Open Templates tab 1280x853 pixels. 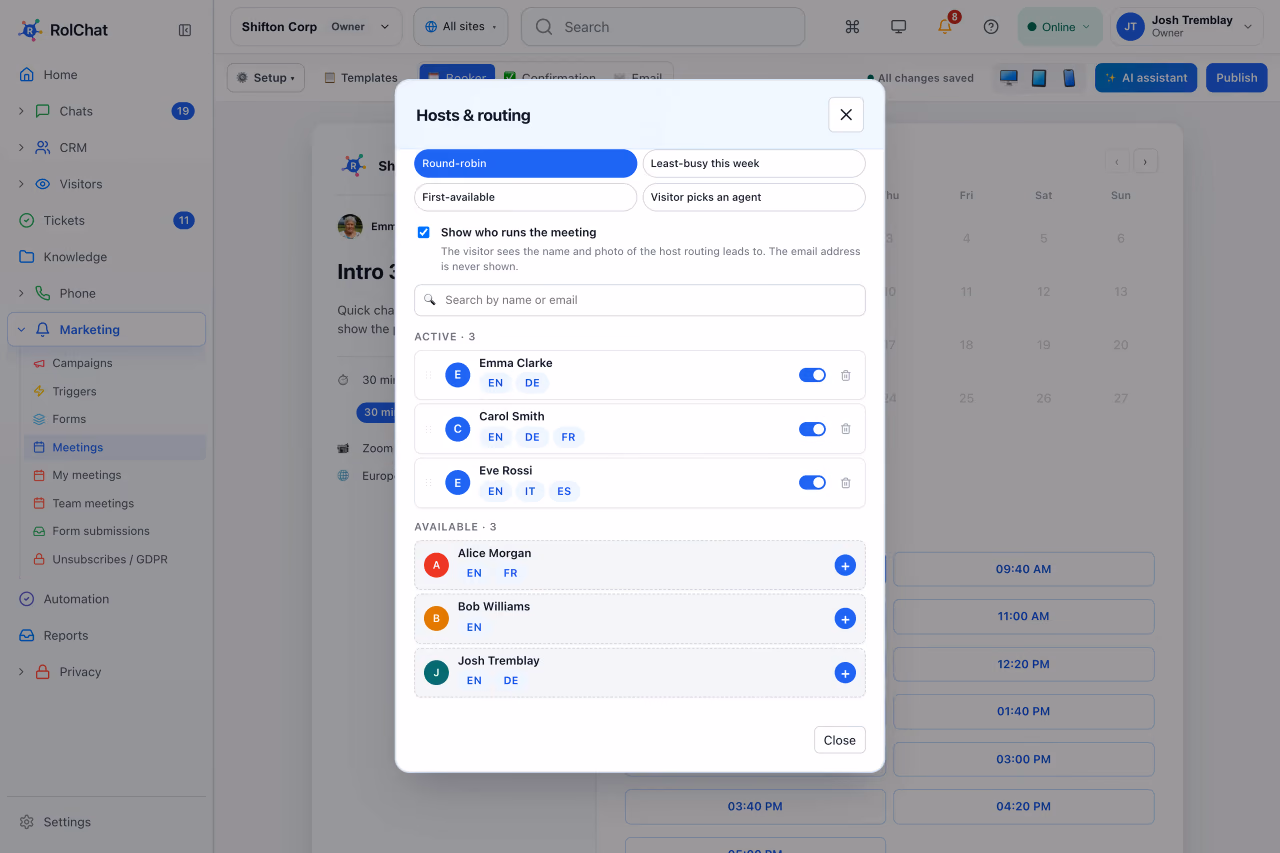pyautogui.click(x=361, y=78)
